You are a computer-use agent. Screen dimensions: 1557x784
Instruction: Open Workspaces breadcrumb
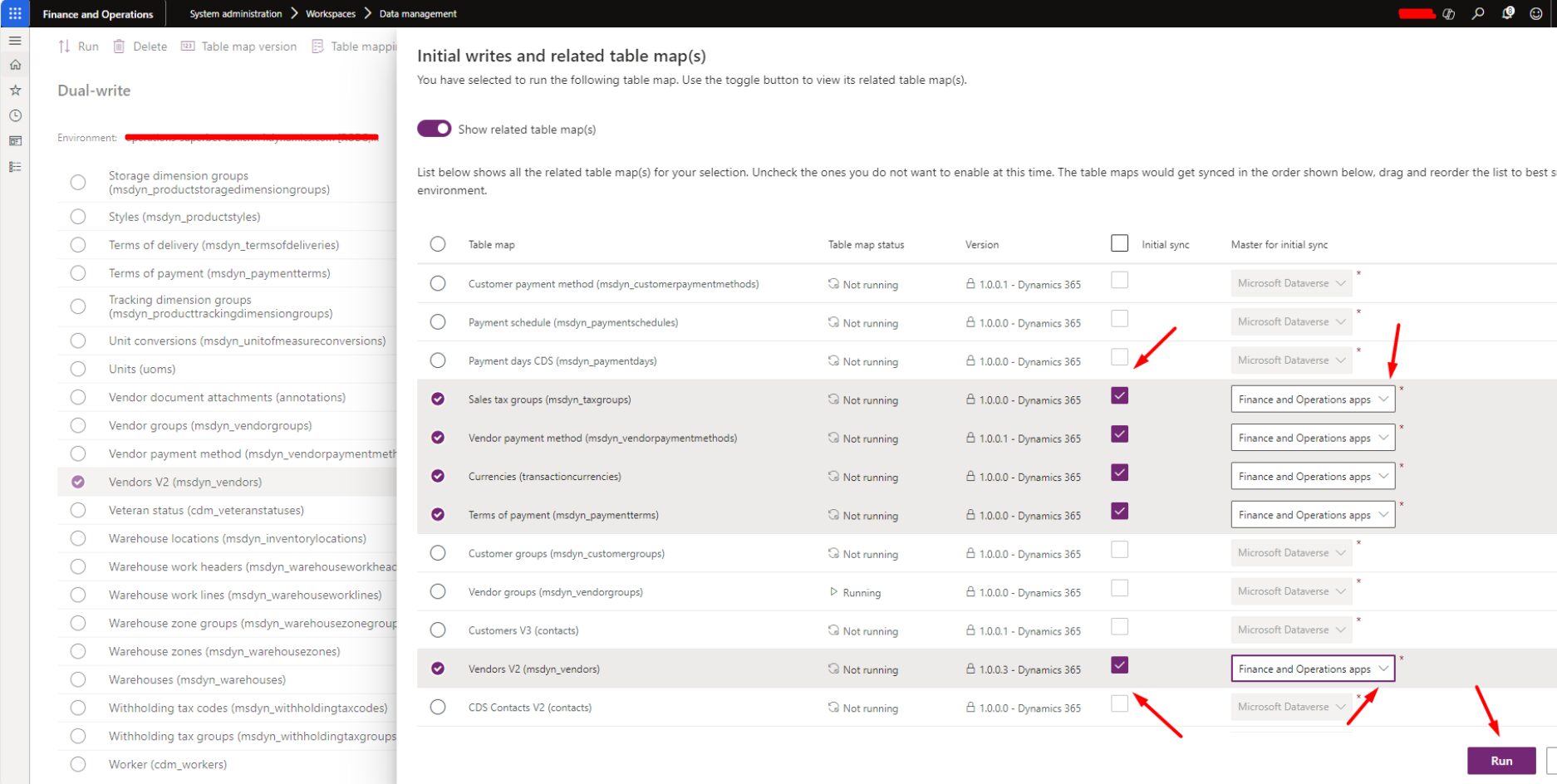pos(330,13)
